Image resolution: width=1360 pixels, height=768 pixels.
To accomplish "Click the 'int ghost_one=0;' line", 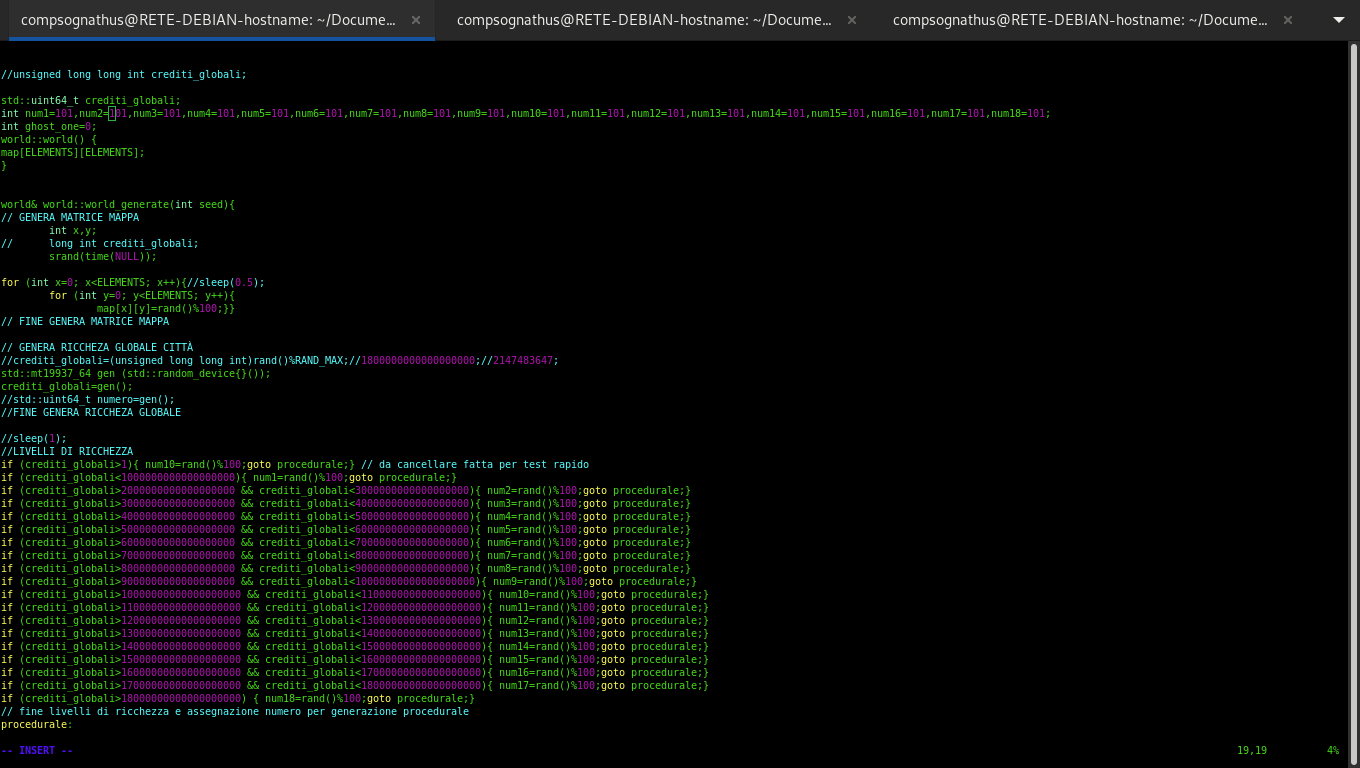I will point(49,126).
